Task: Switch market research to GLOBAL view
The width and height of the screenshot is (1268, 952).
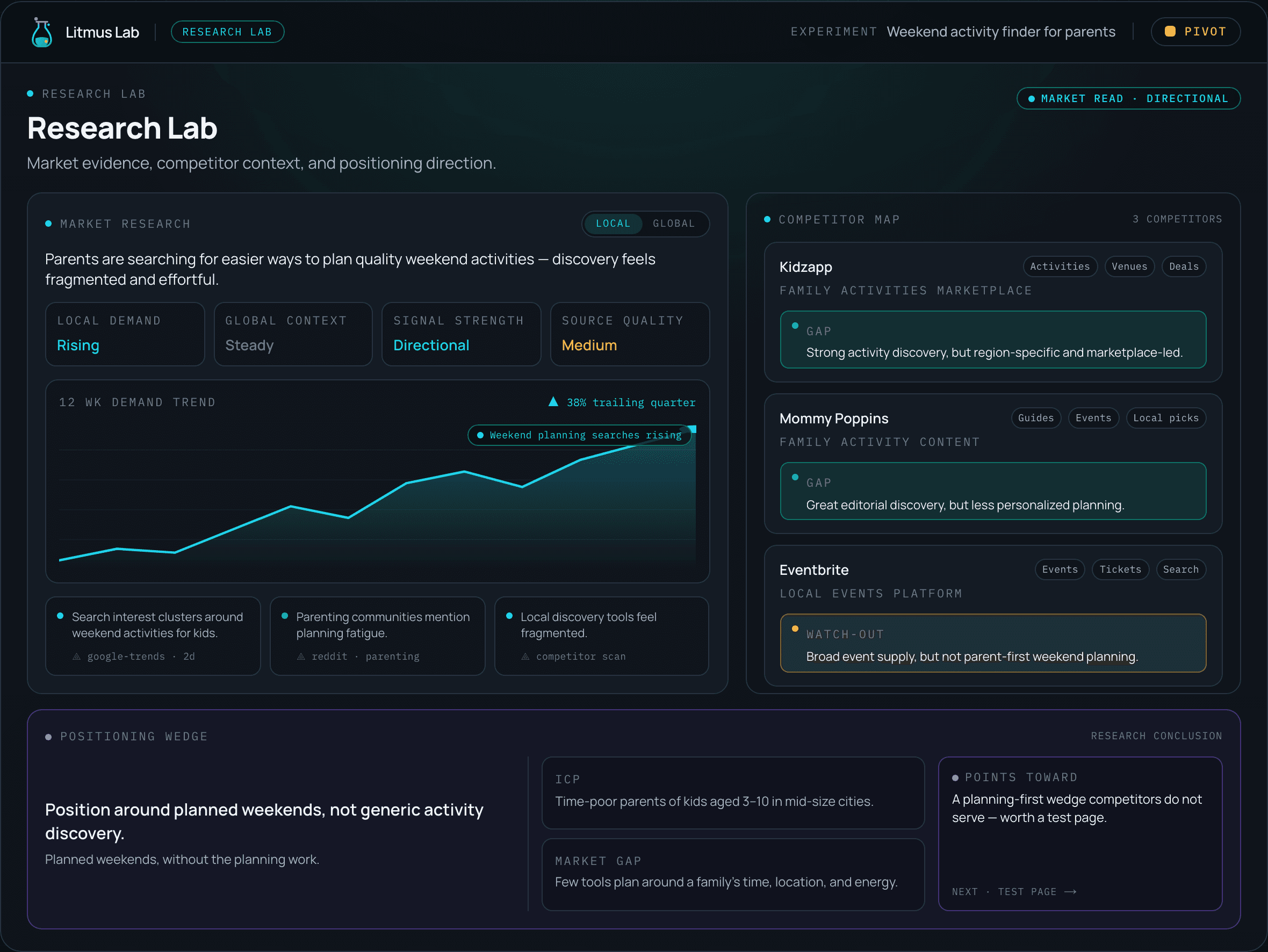Action: pos(674,223)
